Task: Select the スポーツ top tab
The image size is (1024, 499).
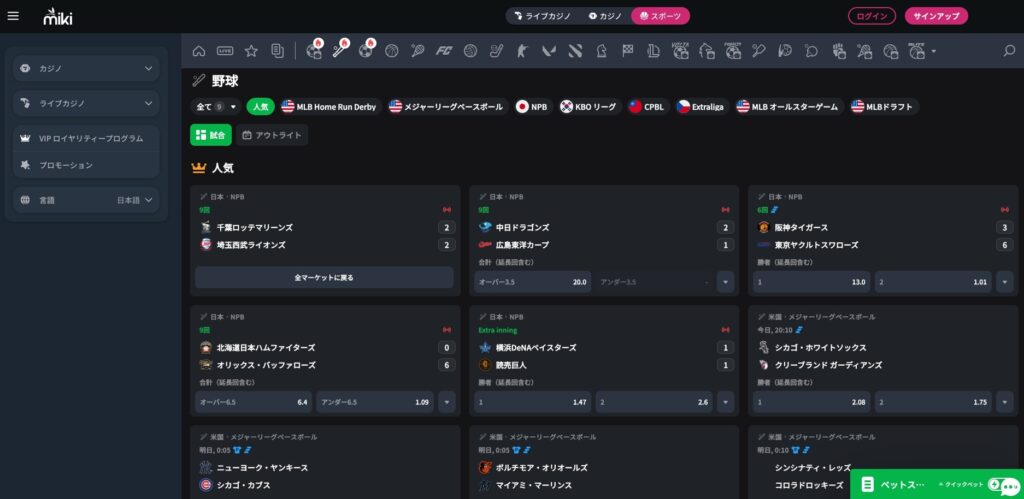Action: coord(660,16)
